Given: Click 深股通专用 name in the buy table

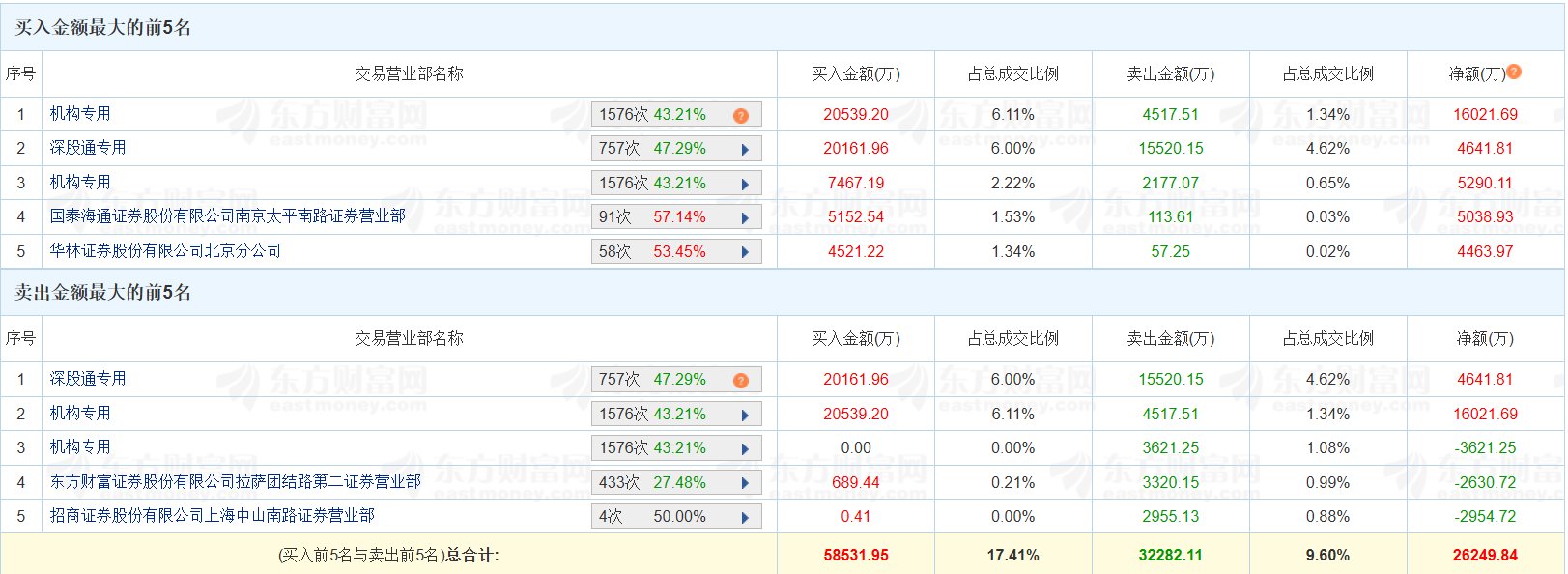Looking at the screenshot, I should click(x=88, y=148).
